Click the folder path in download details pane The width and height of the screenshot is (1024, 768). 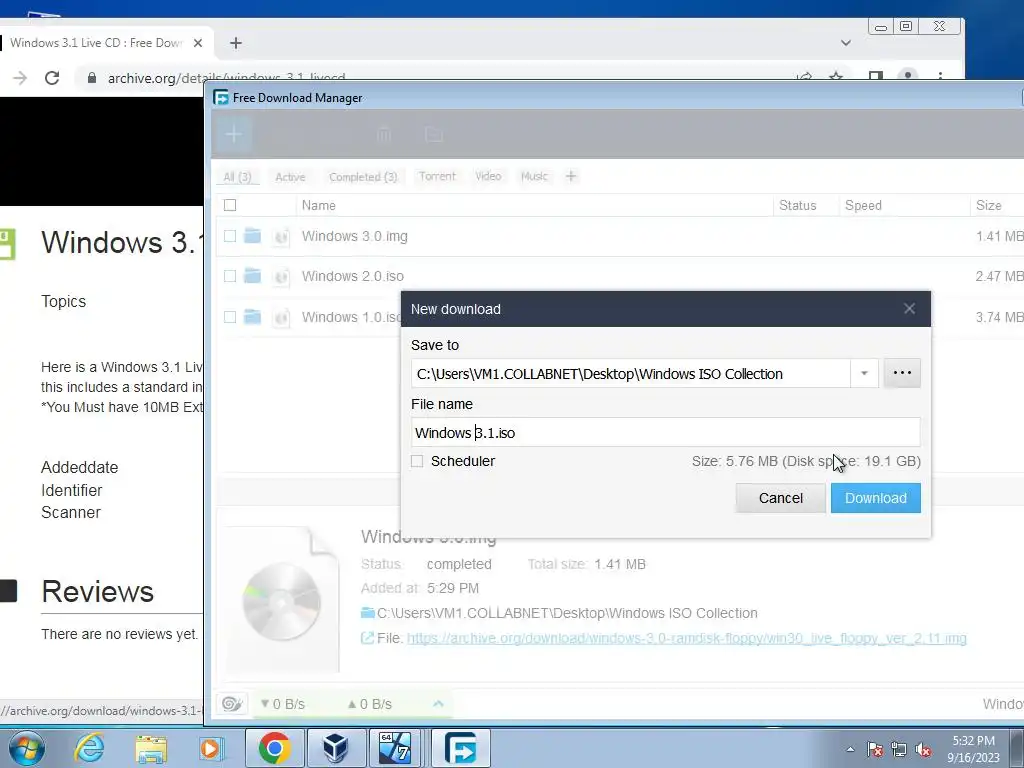click(567, 613)
